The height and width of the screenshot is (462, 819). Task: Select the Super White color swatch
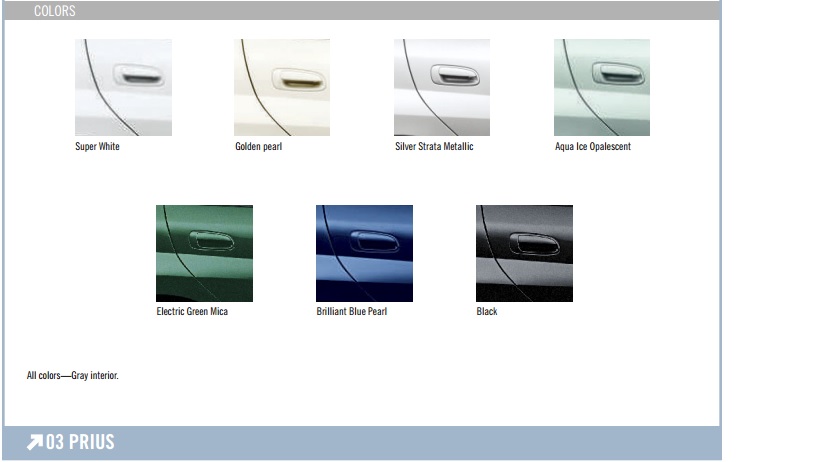coord(123,87)
